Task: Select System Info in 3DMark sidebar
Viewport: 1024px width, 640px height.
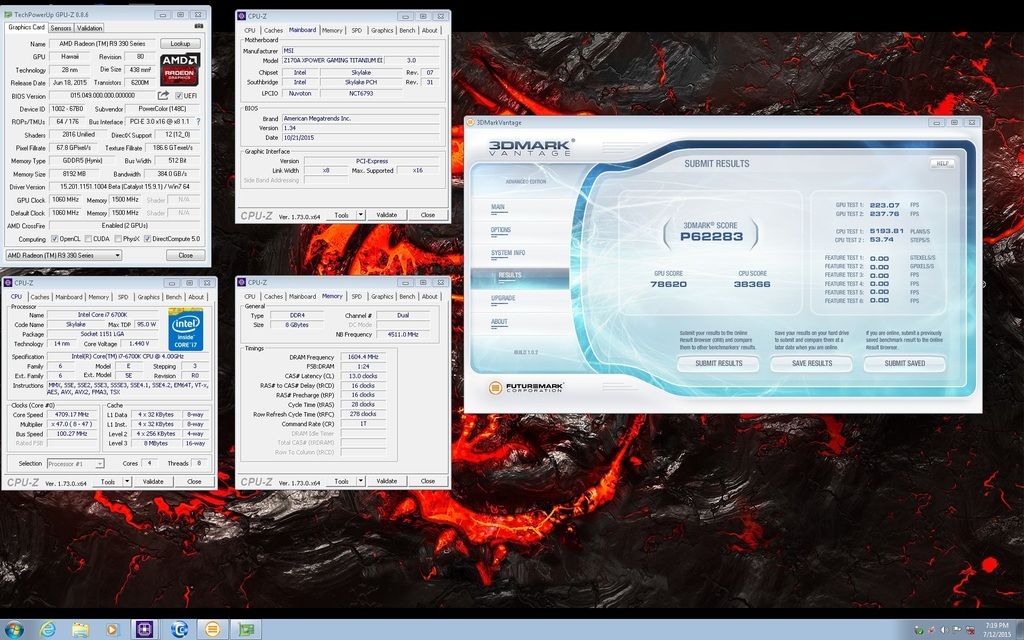Action: [507, 253]
